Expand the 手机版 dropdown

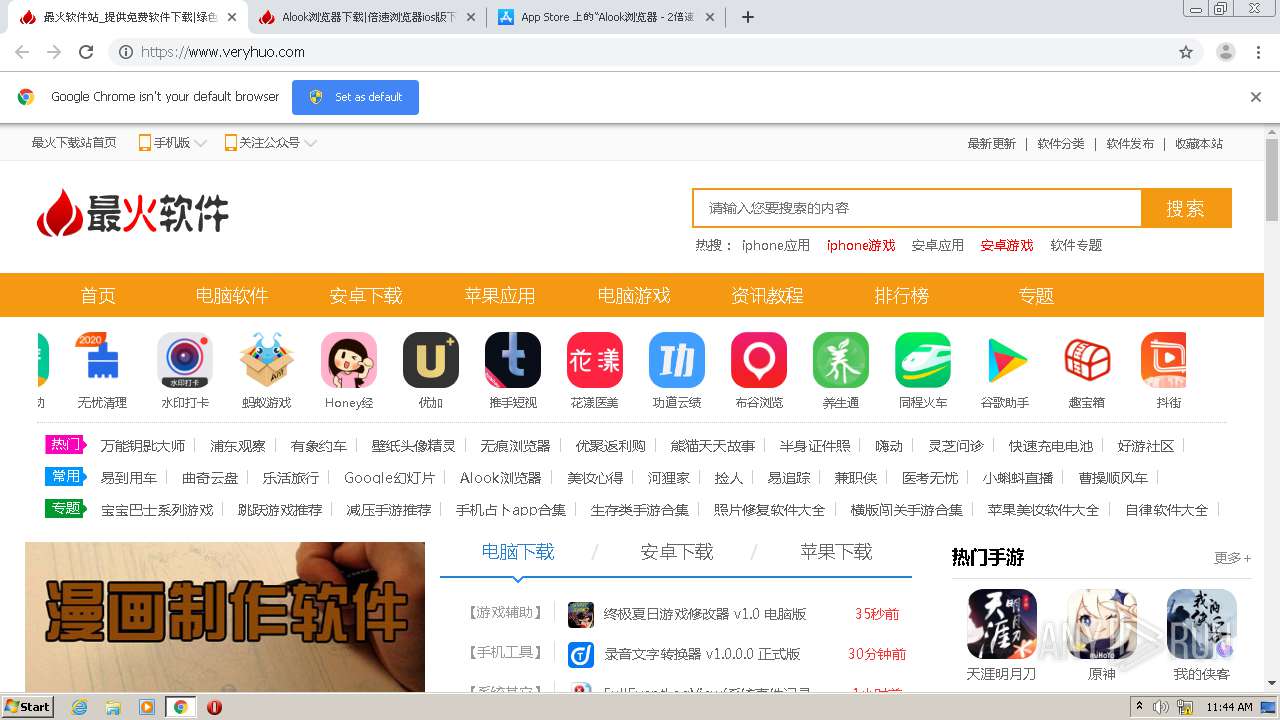[x=173, y=143]
